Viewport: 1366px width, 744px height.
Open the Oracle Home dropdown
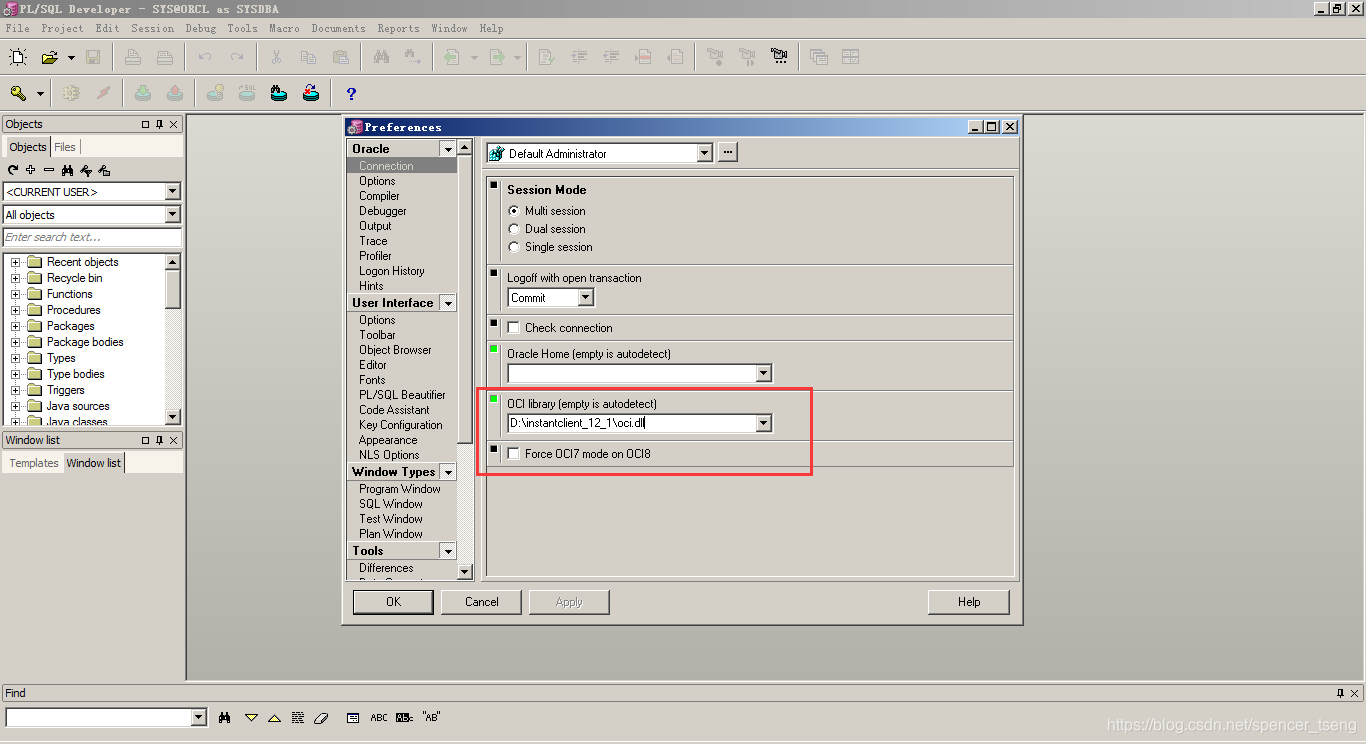764,372
